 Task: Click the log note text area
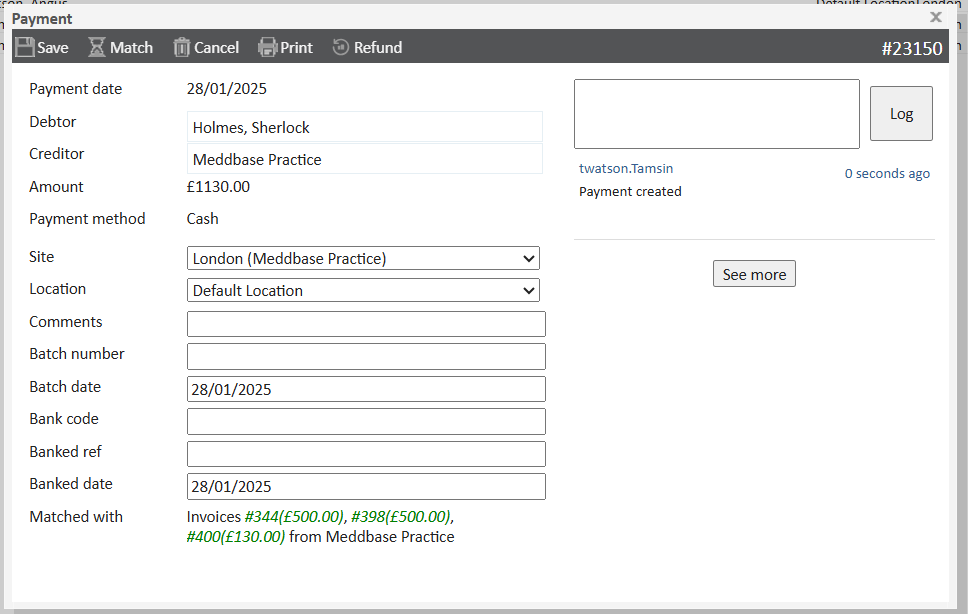(x=716, y=114)
